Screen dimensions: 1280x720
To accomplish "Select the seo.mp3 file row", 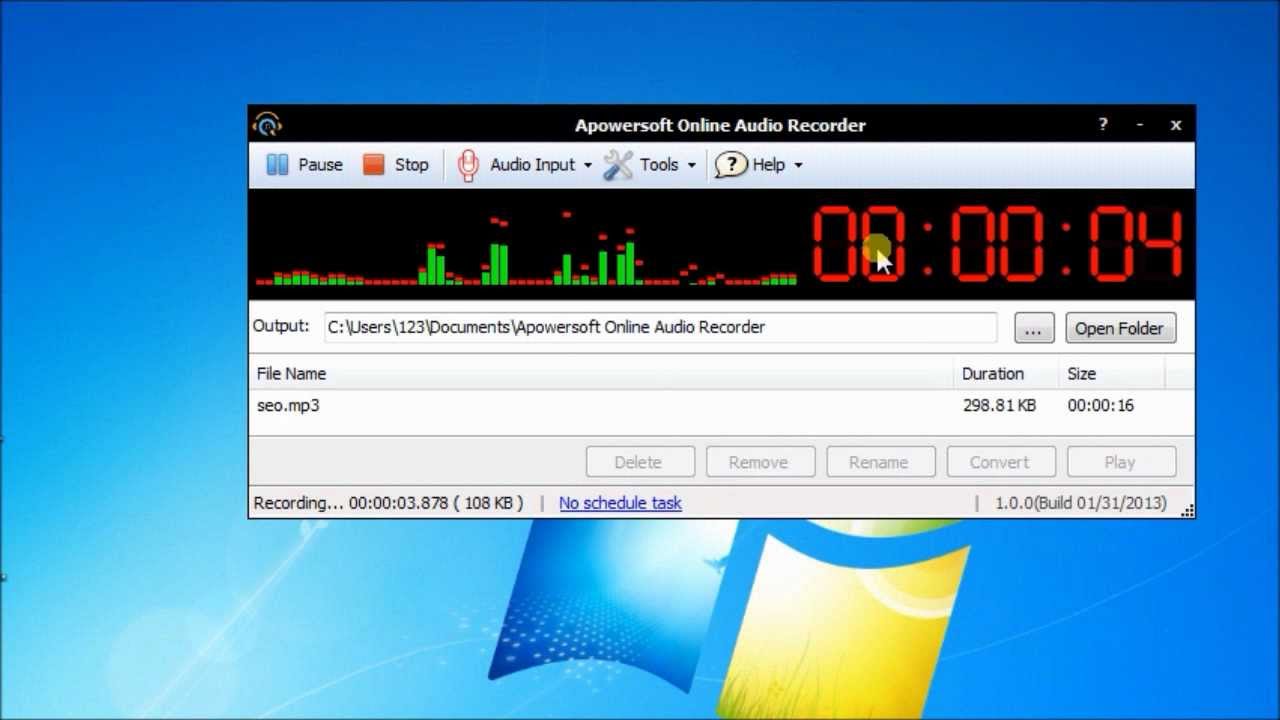I will [721, 405].
